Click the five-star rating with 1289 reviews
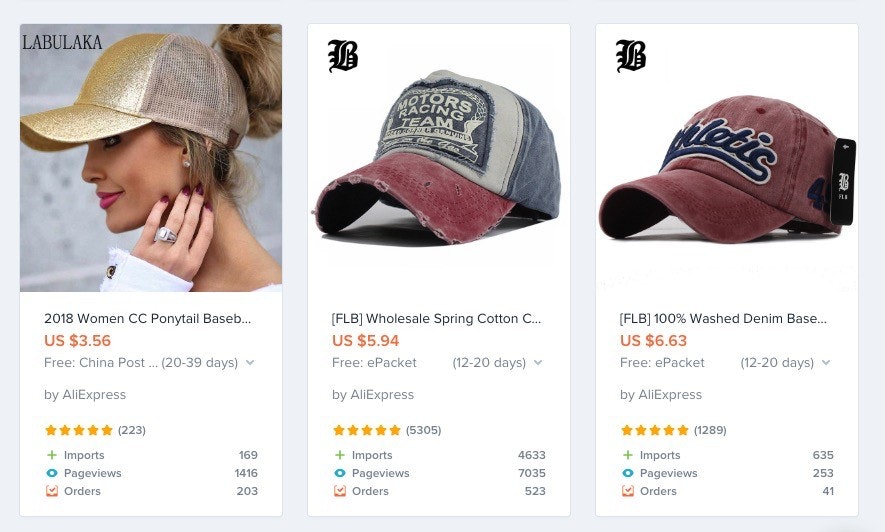Viewport: 885px width, 532px height. click(654, 430)
